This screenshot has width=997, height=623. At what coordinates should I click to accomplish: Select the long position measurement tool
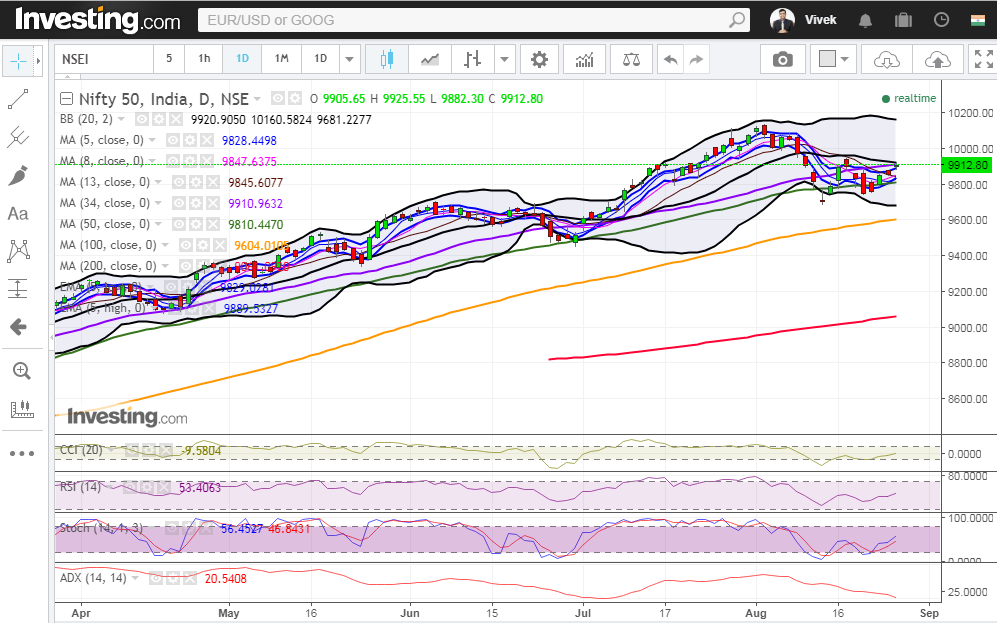click(18, 289)
